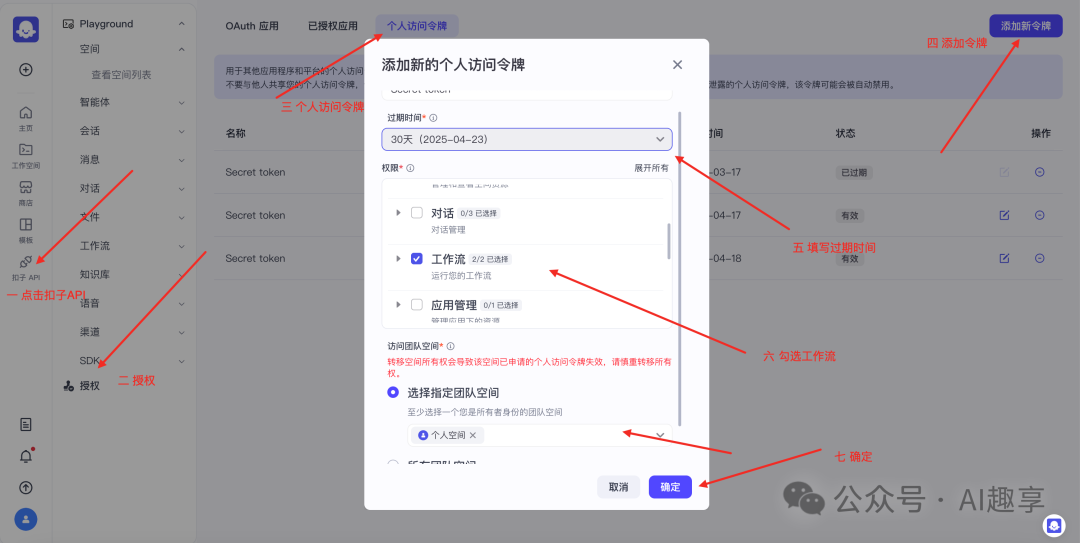Image resolution: width=1080 pixels, height=543 pixels.
Task: Delete the token dated 04-18
Action: click(x=1039, y=258)
